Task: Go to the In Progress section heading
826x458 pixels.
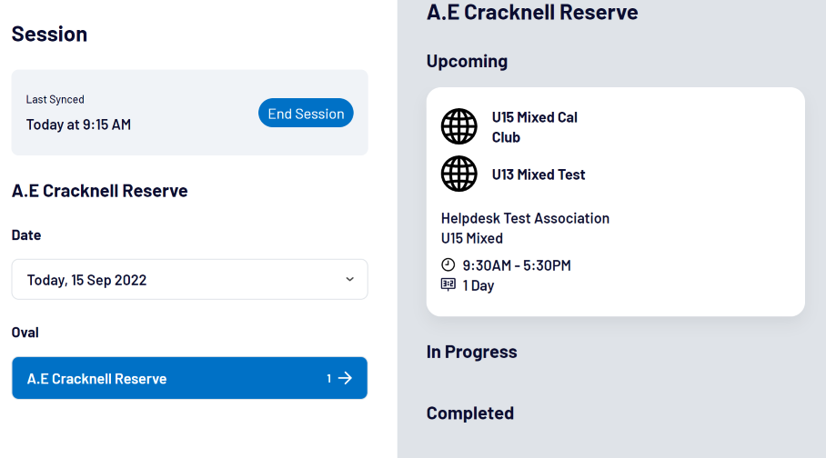Action: pos(471,352)
